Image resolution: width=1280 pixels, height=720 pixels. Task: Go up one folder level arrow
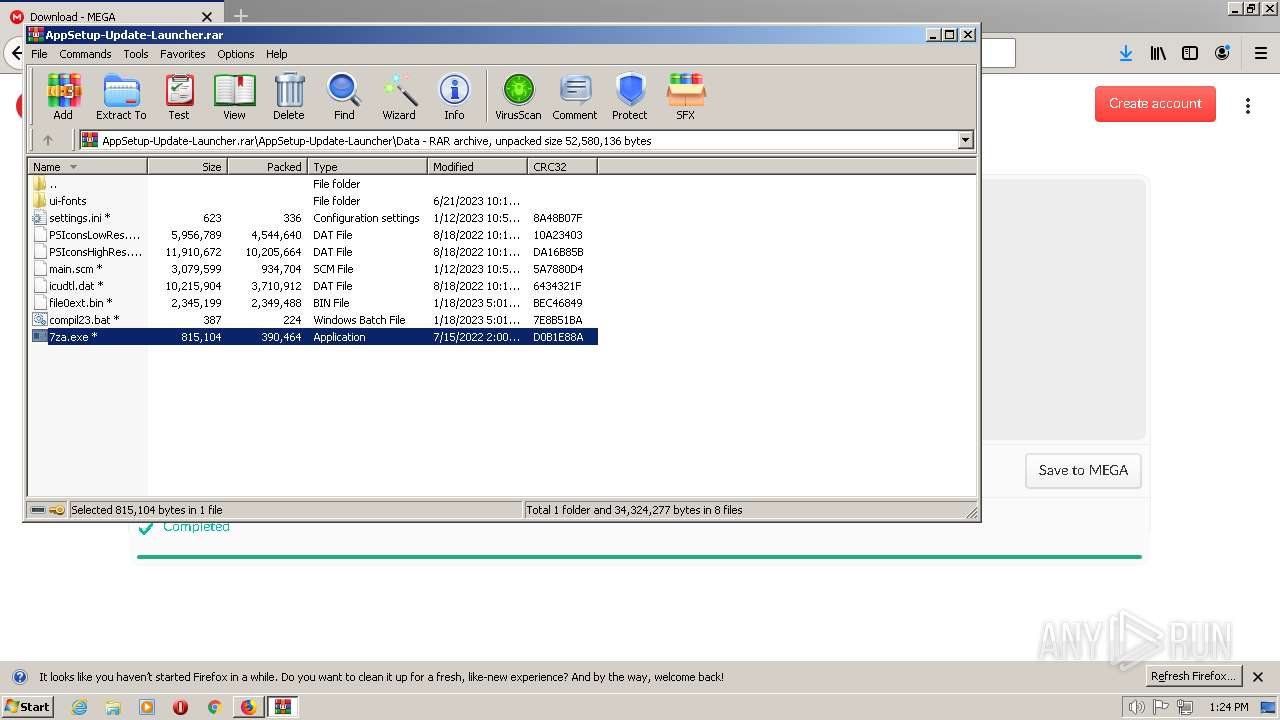point(47,141)
